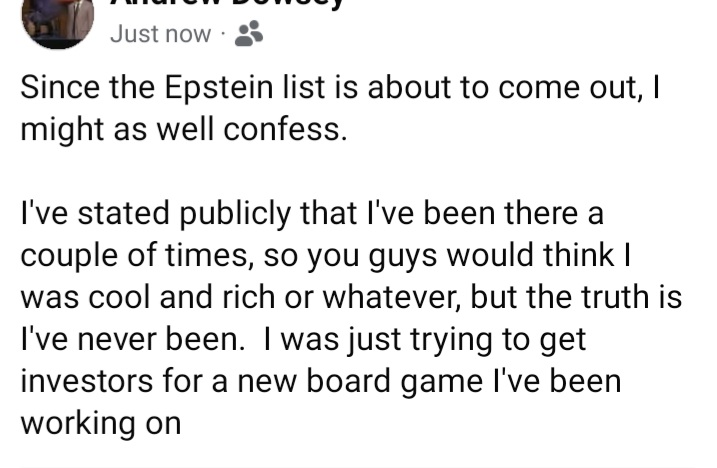Open the partially visible author name

226,4
